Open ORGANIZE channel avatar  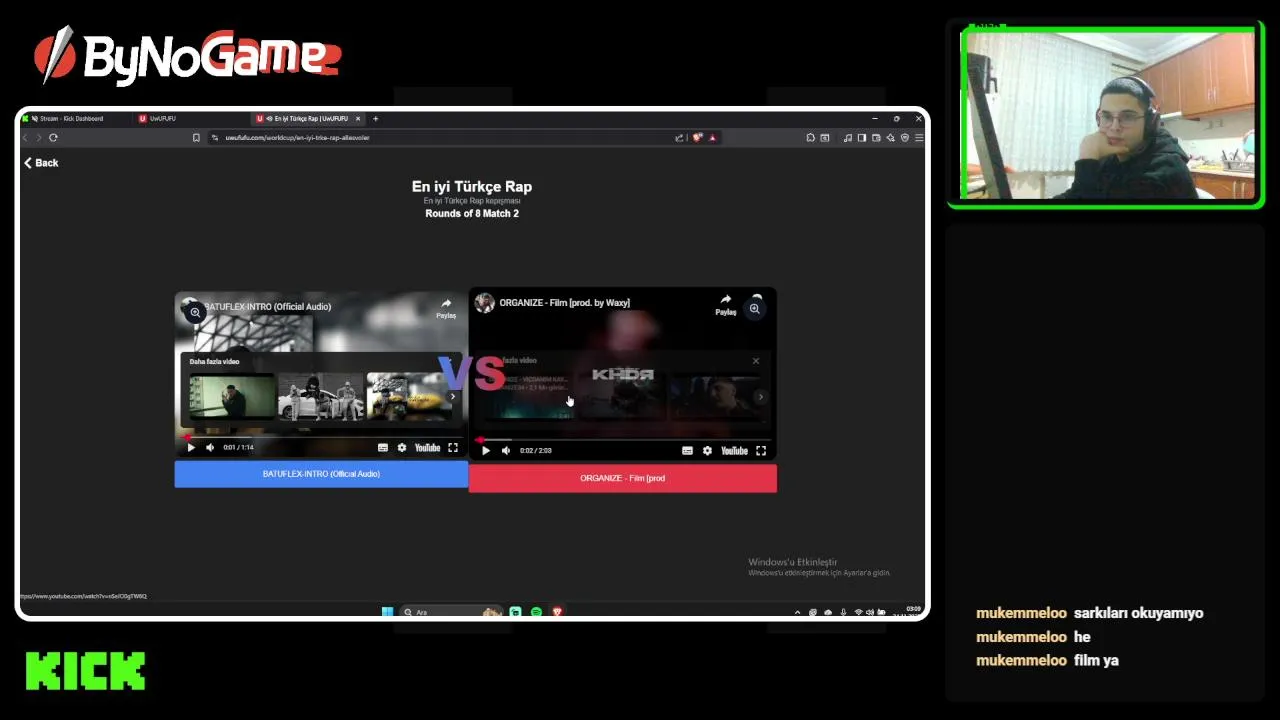pos(485,303)
